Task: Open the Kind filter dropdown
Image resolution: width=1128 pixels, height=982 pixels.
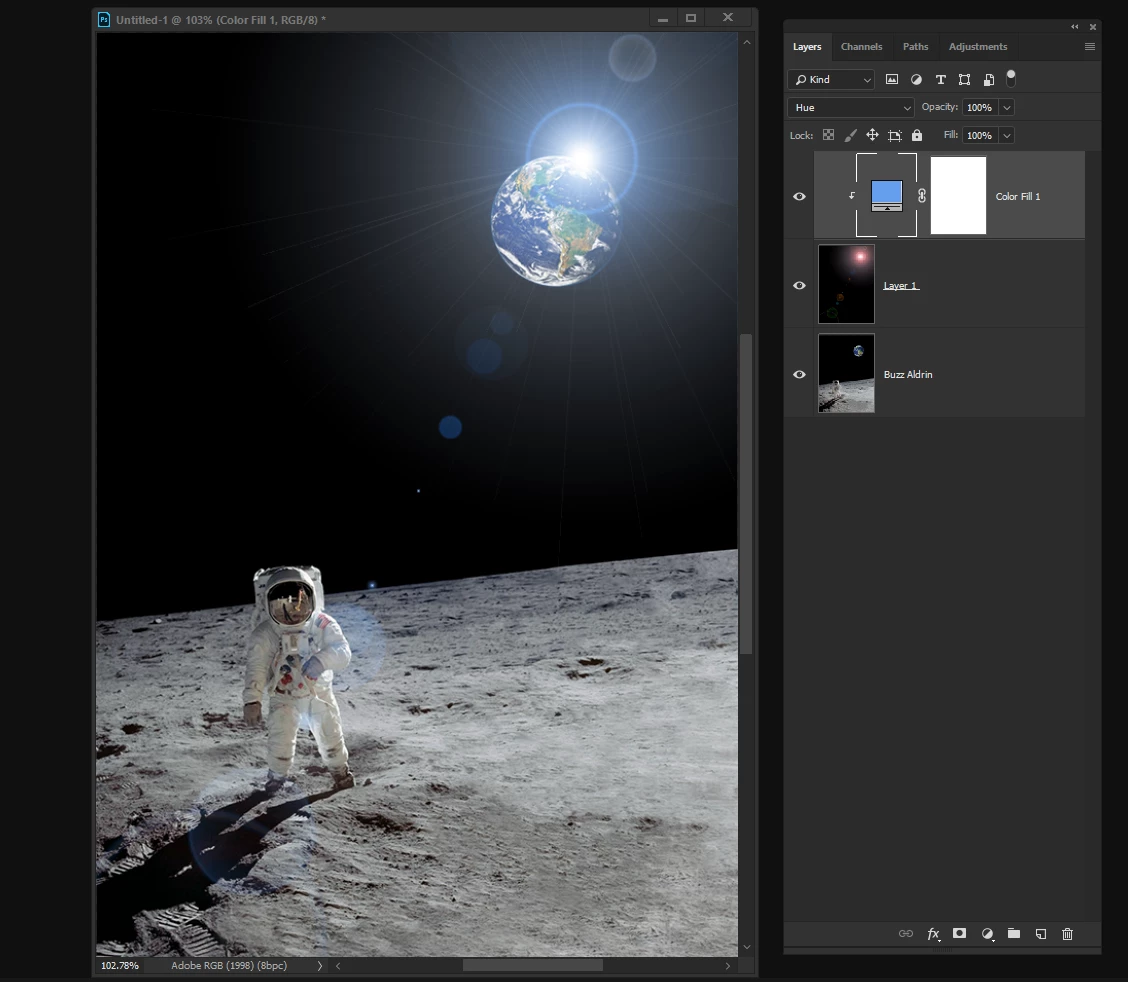Action: click(831, 79)
